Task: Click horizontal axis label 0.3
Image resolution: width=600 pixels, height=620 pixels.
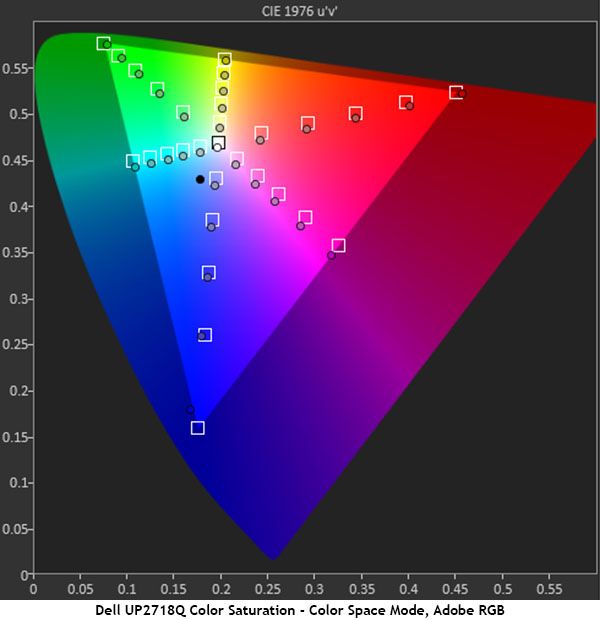Action: click(314, 589)
